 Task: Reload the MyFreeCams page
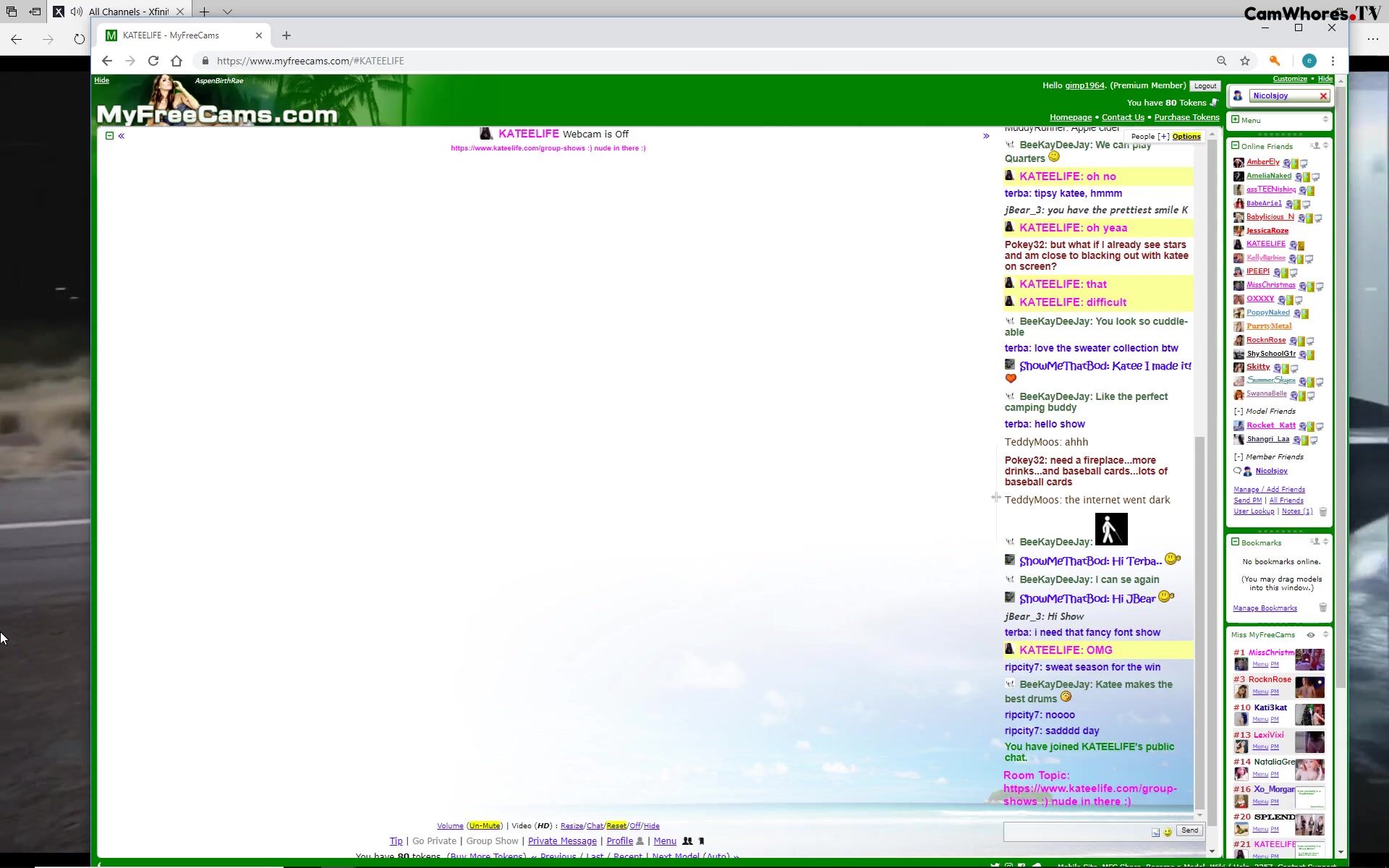(153, 61)
